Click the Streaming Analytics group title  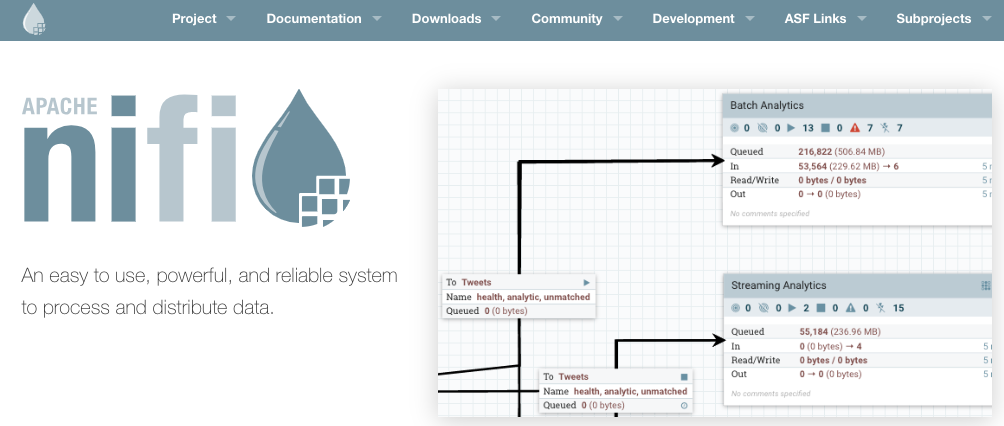tap(779, 286)
